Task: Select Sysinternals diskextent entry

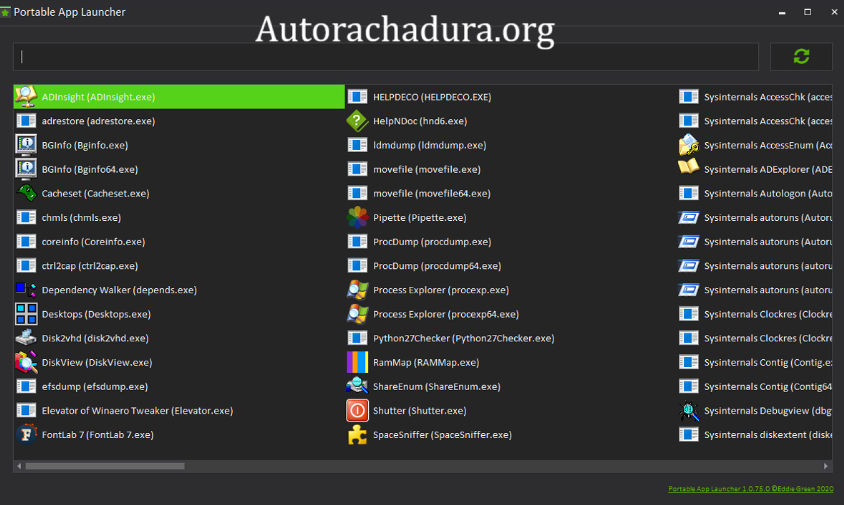Action: pyautogui.click(x=755, y=434)
